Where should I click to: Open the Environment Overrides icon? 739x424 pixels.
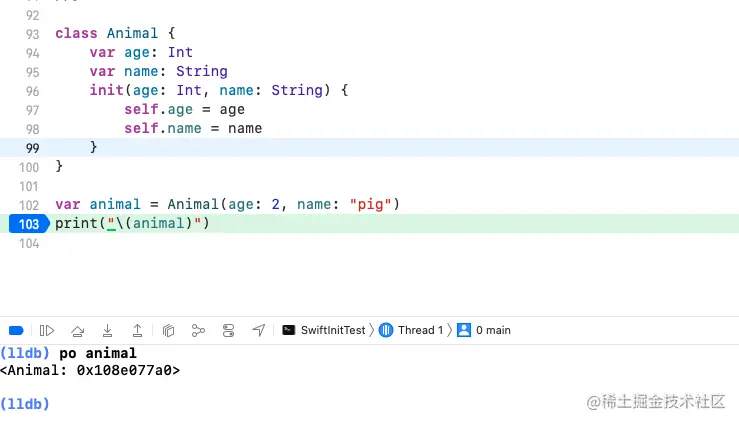click(229, 330)
